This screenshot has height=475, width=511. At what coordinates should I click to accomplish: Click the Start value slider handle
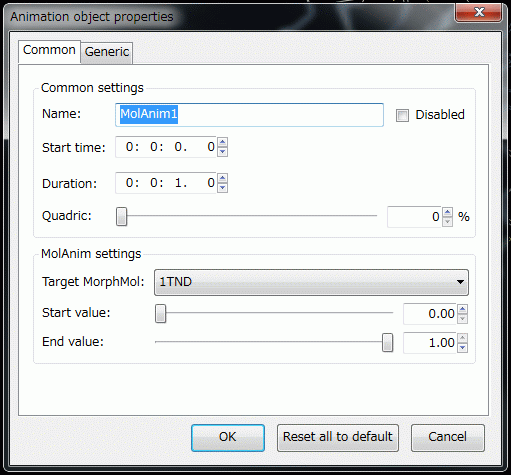pyautogui.click(x=160, y=314)
